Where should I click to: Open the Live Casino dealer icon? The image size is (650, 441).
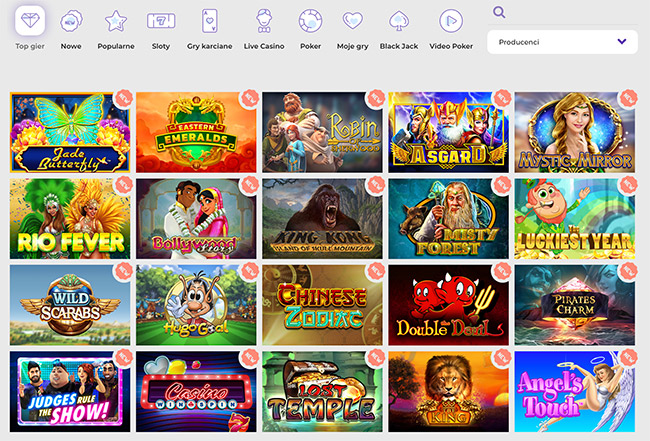264,21
